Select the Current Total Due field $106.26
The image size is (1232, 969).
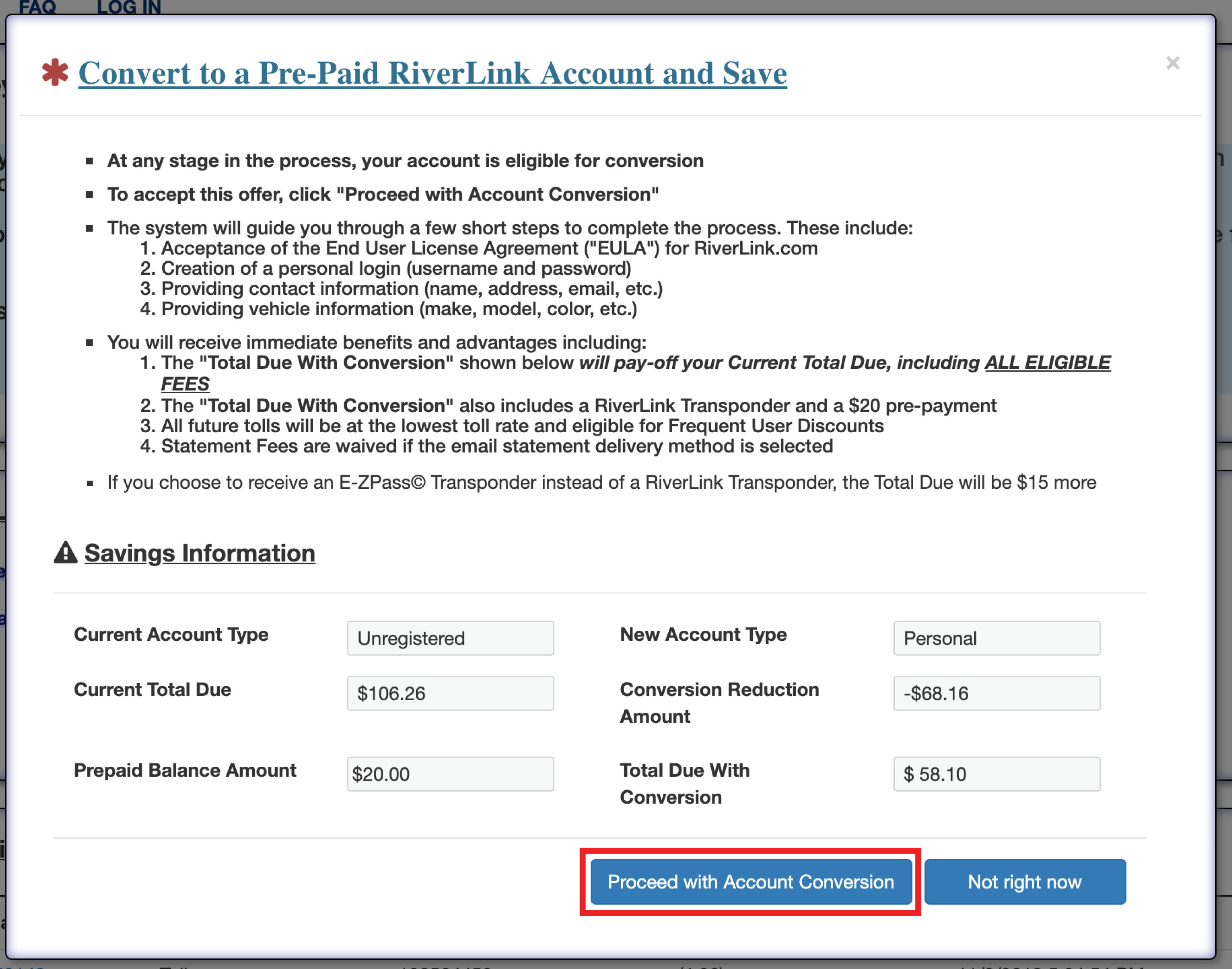click(x=450, y=693)
